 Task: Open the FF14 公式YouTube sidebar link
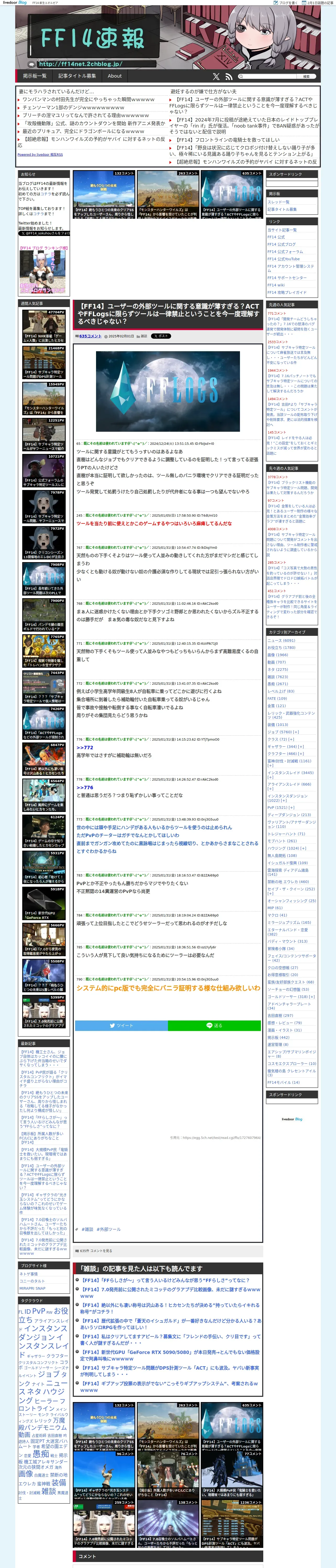(284, 259)
